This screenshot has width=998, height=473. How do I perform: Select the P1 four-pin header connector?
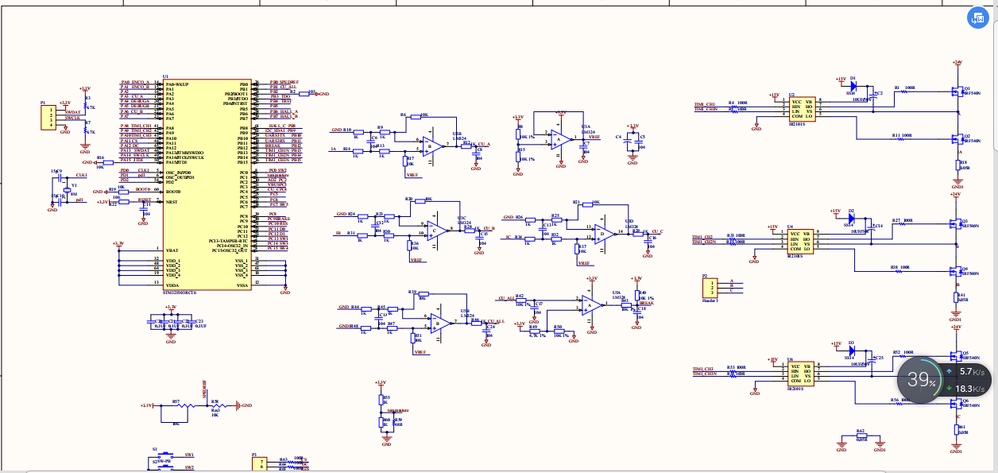click(x=49, y=118)
